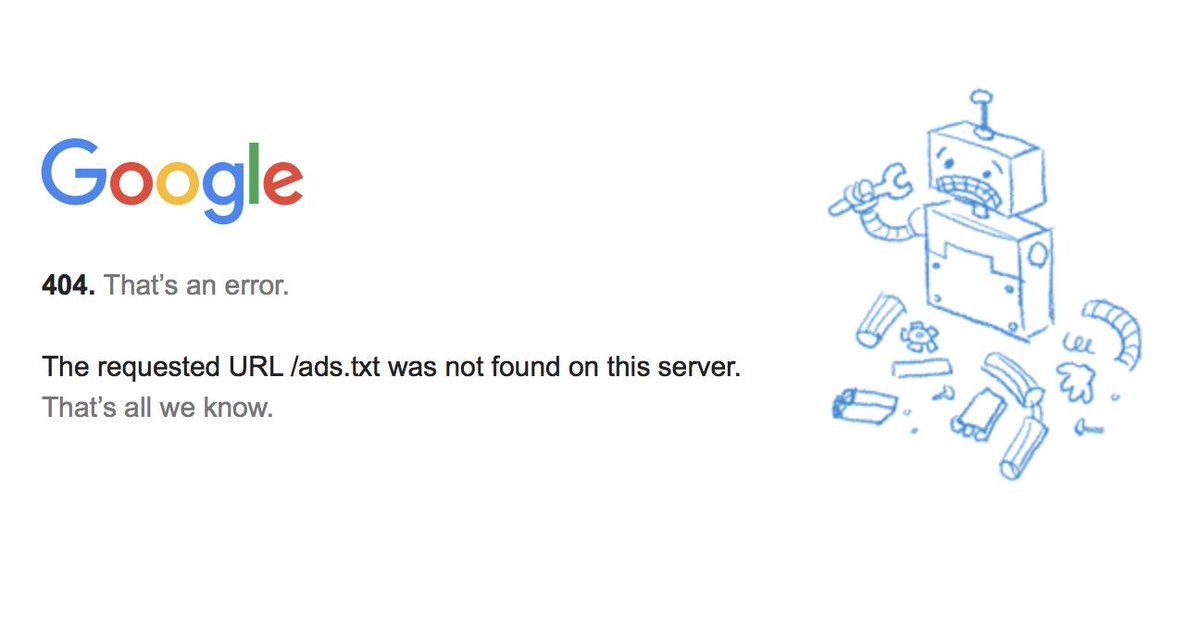The width and height of the screenshot is (1200, 617).
Task: Click "That's an error." text
Action: (197, 286)
